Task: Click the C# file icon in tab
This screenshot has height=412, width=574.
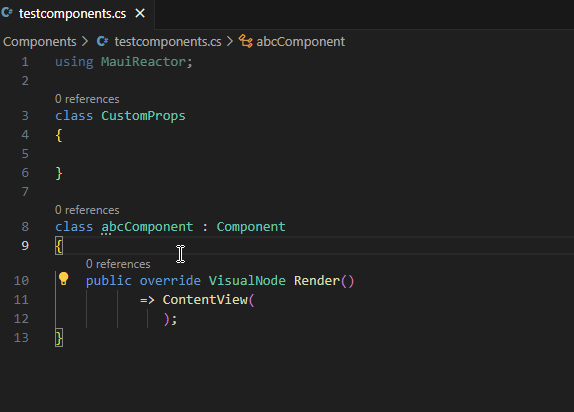Action: click(7, 13)
